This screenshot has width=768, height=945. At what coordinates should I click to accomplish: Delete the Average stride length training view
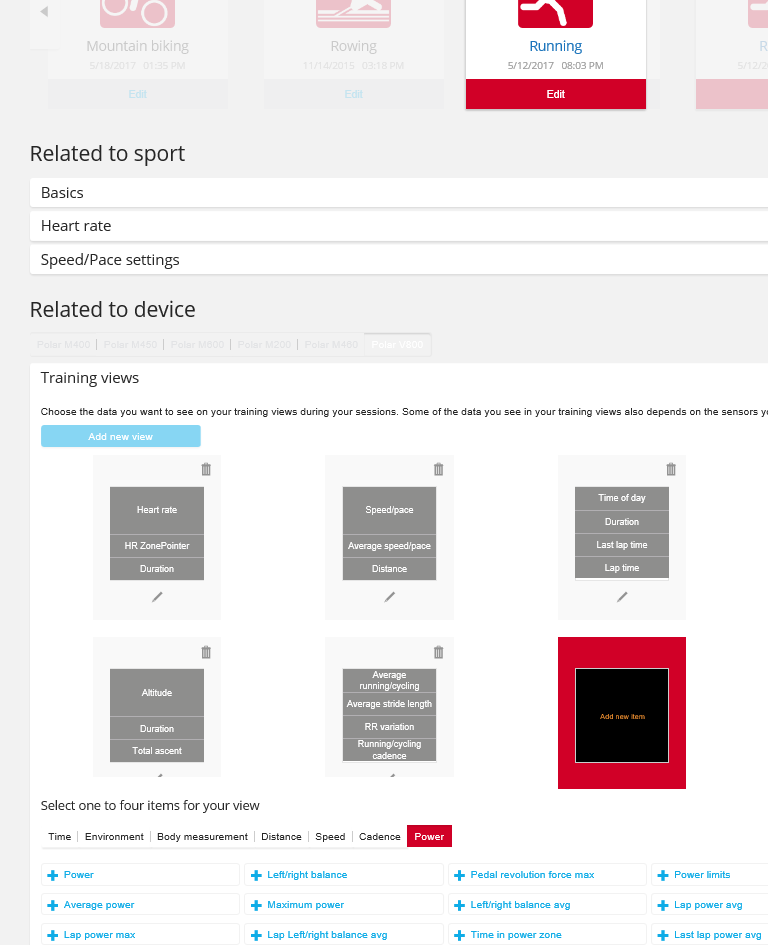439,652
